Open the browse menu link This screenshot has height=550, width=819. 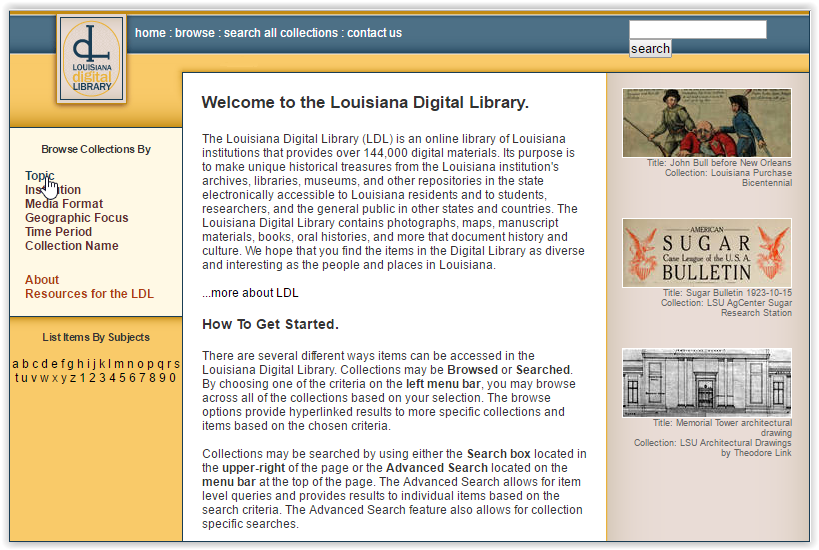tap(195, 33)
